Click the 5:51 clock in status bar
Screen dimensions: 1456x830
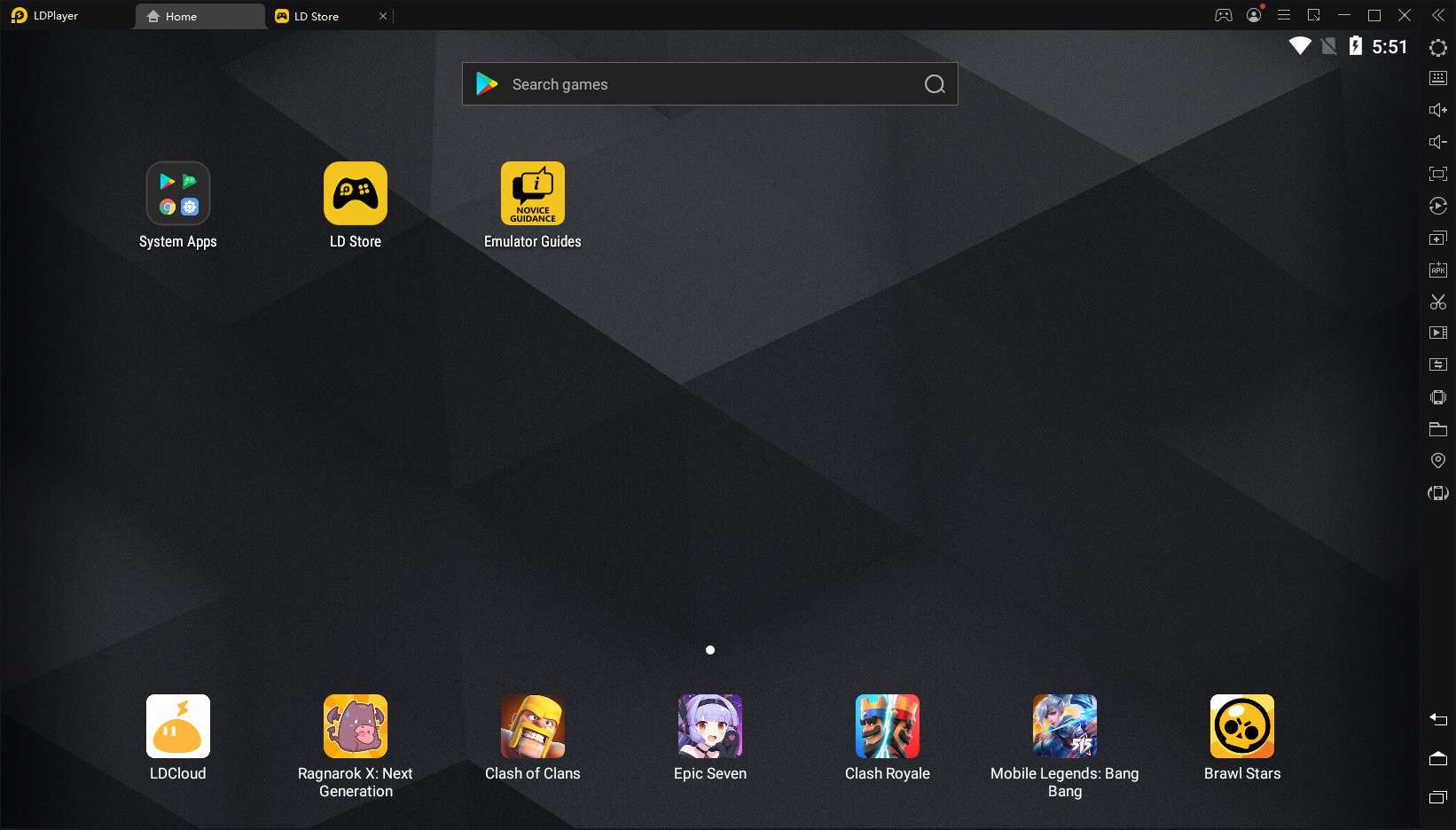pos(1389,47)
